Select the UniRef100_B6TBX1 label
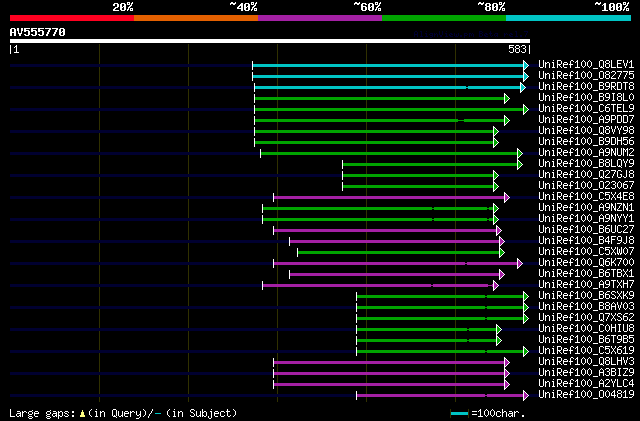The image size is (640, 421). tap(586, 274)
